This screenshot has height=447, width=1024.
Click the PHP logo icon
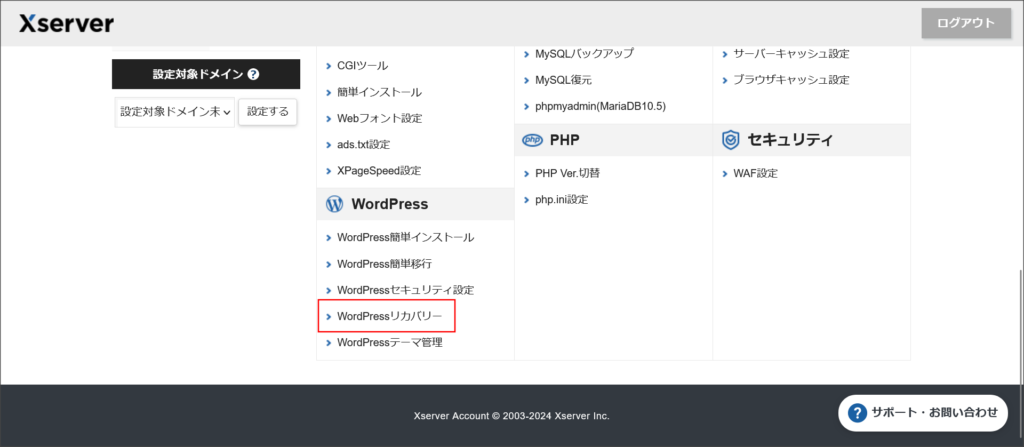point(533,140)
